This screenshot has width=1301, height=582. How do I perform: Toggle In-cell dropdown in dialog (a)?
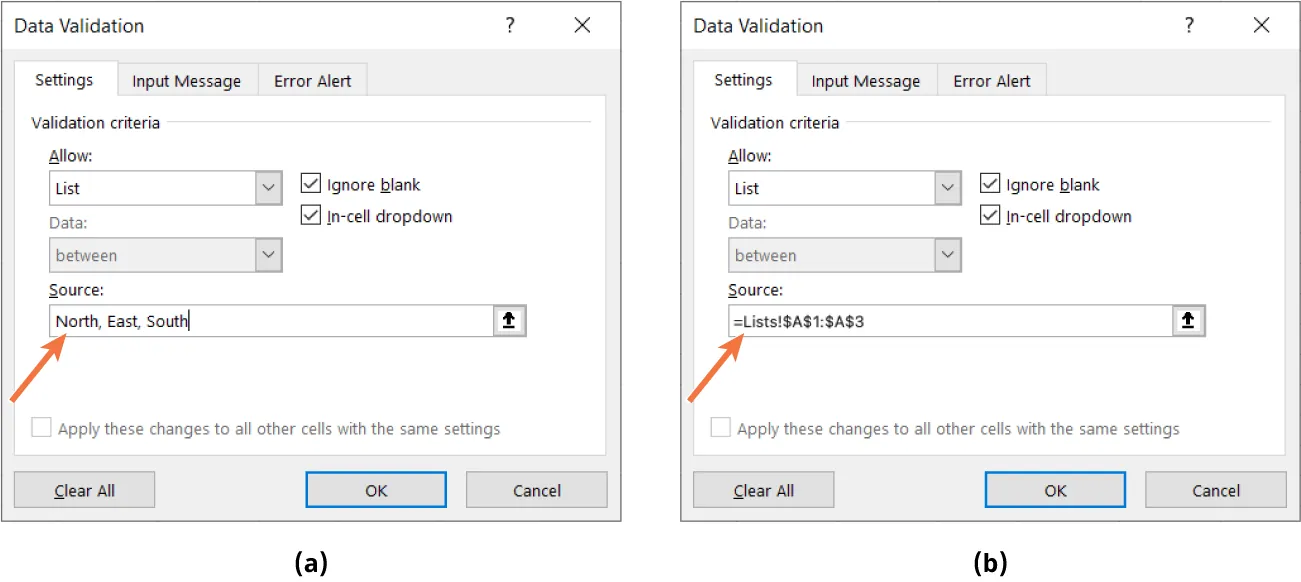pos(310,215)
